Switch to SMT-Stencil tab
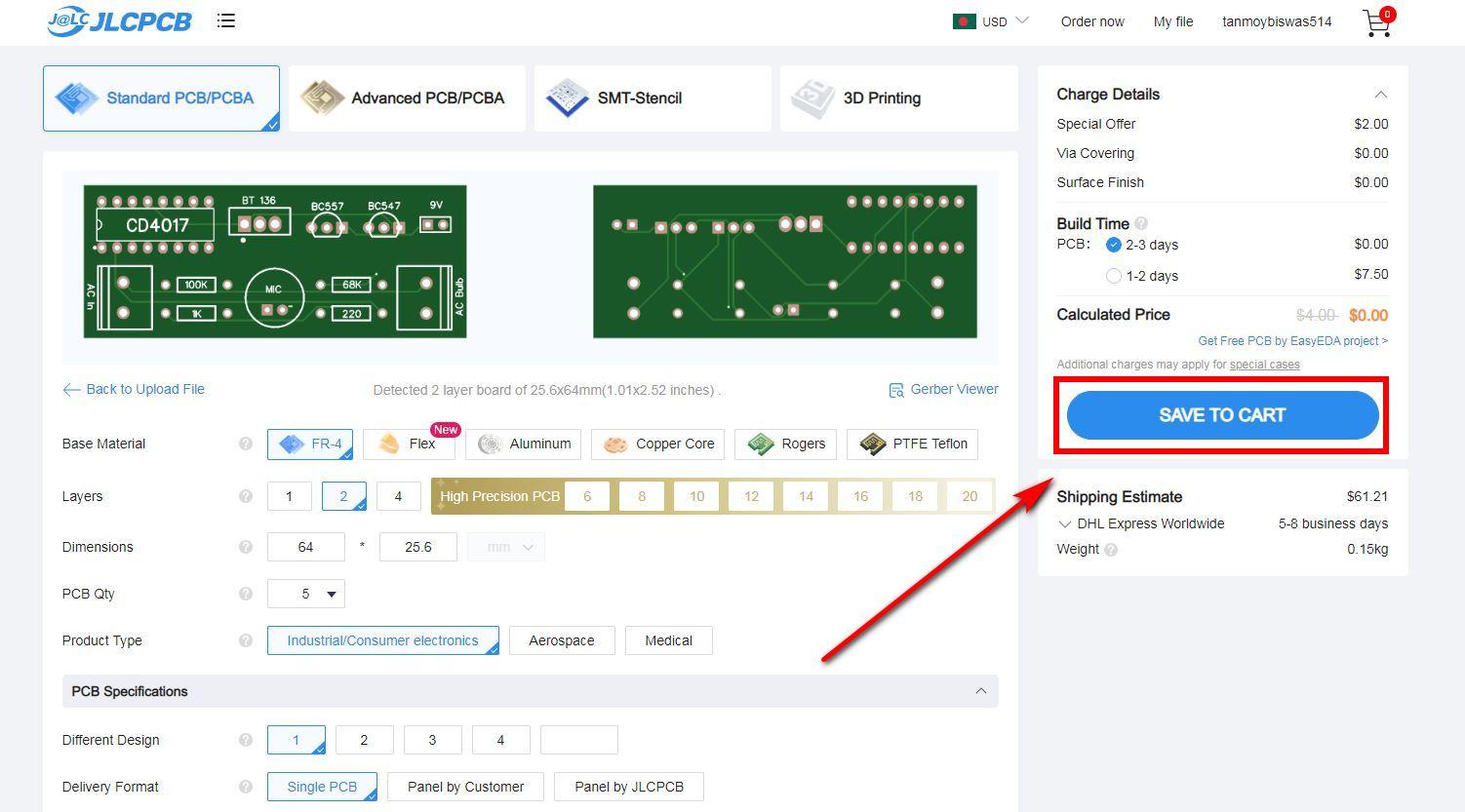 tap(653, 98)
